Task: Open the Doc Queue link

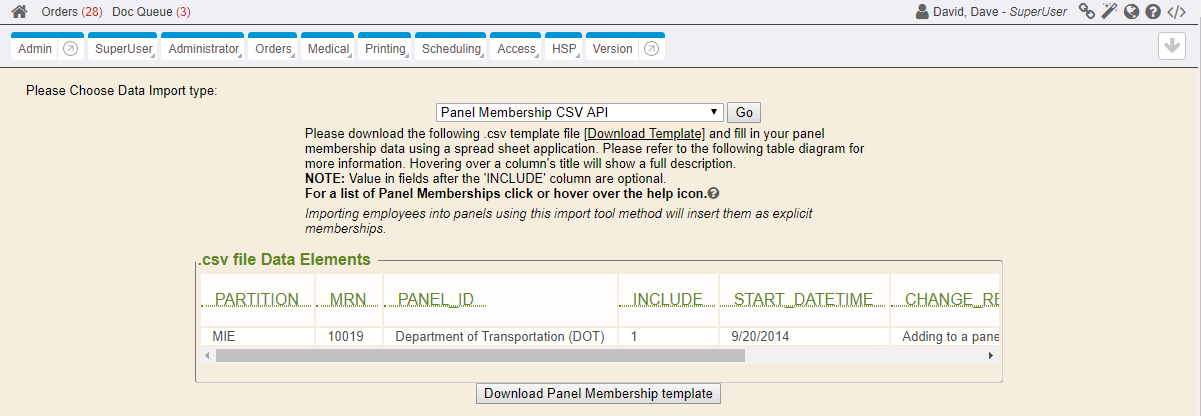Action: pyautogui.click(x=151, y=12)
